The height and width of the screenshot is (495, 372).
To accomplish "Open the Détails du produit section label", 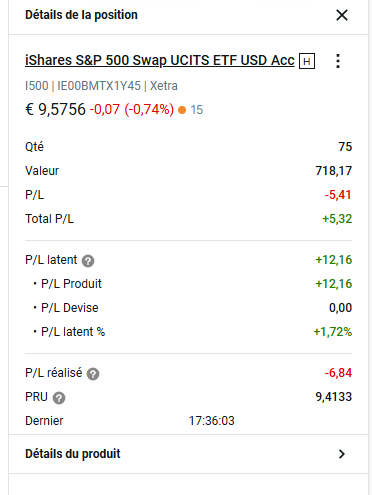I will coord(73,454).
